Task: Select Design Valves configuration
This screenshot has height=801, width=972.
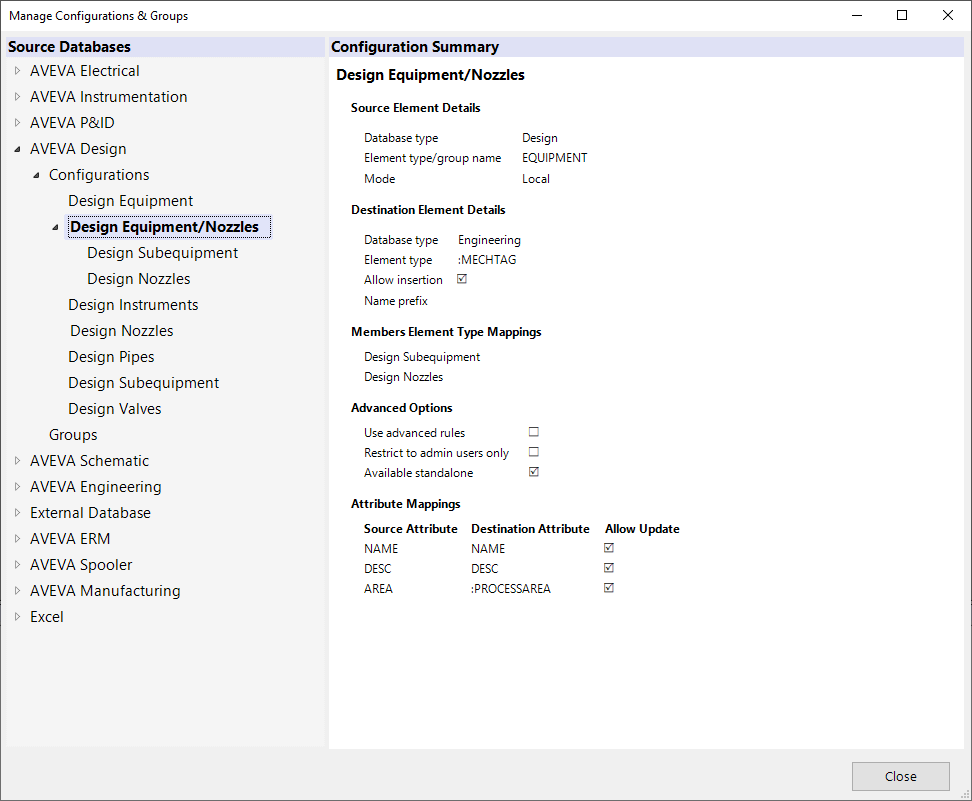Action: click(115, 409)
